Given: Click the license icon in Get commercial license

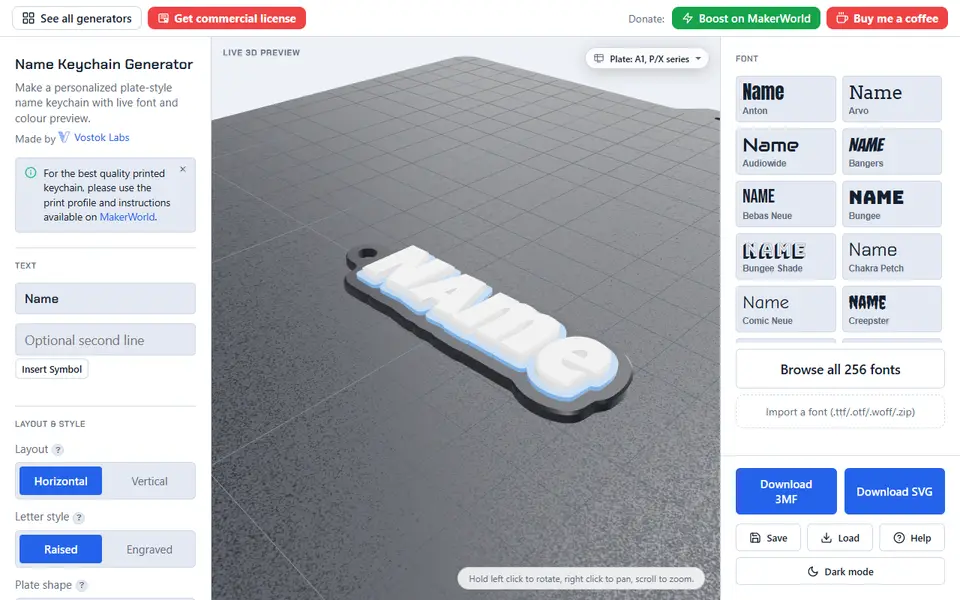Looking at the screenshot, I should (163, 18).
